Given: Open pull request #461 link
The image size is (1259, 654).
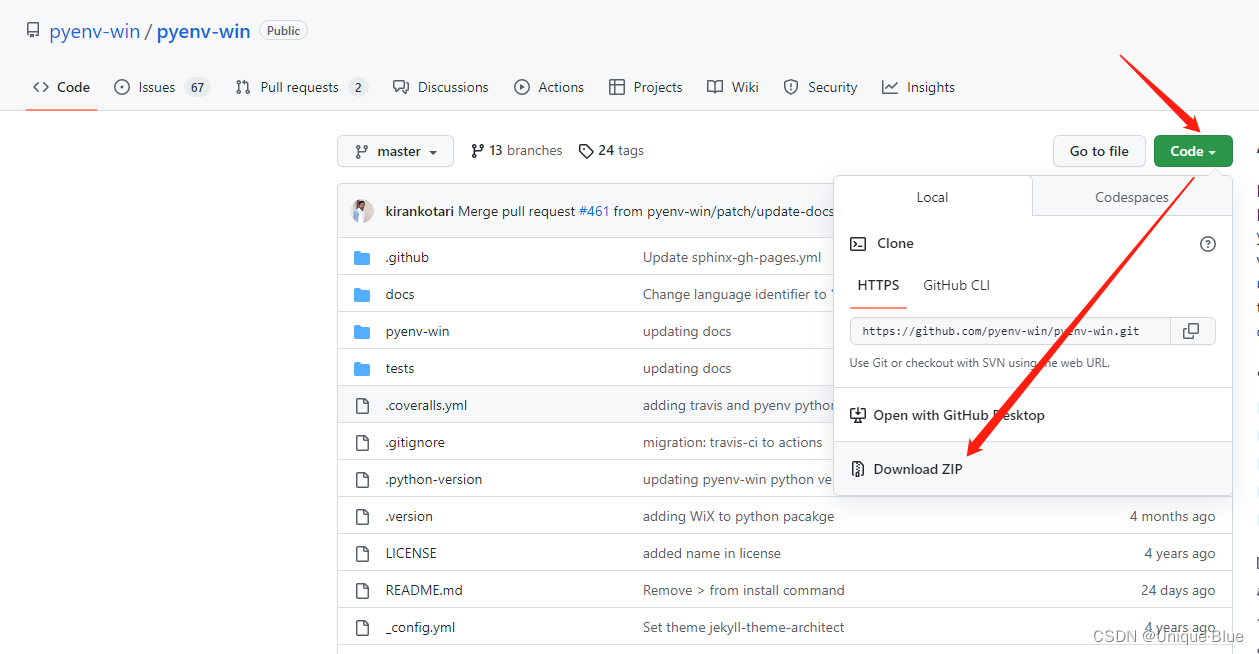Looking at the screenshot, I should pos(594,211).
